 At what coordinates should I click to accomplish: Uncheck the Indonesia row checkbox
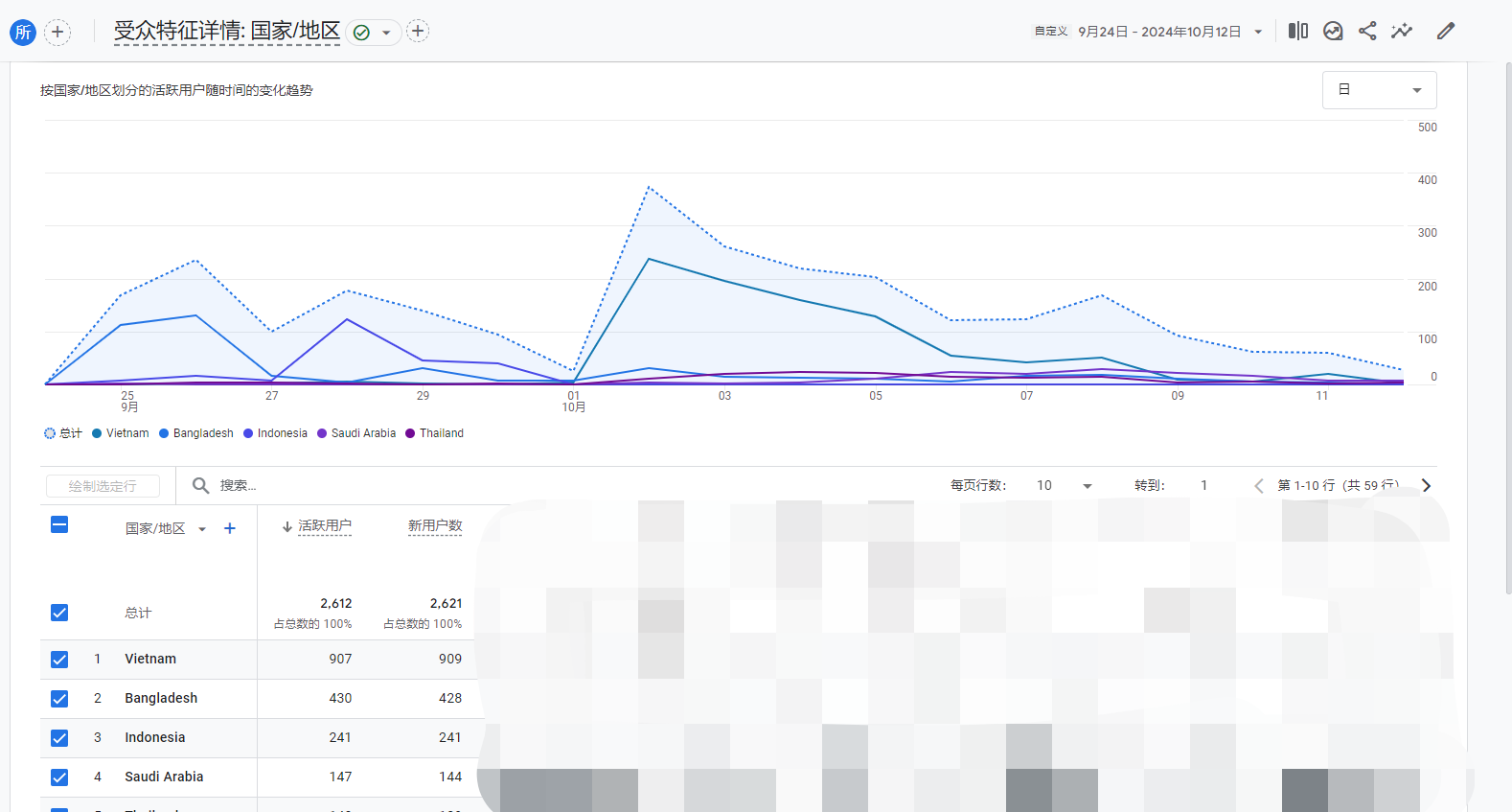point(59,738)
